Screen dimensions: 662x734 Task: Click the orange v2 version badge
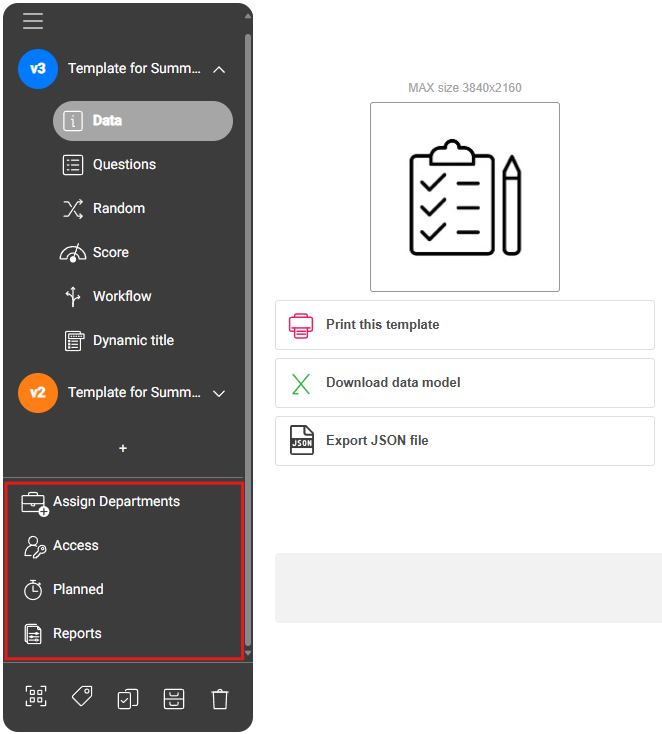(37, 393)
